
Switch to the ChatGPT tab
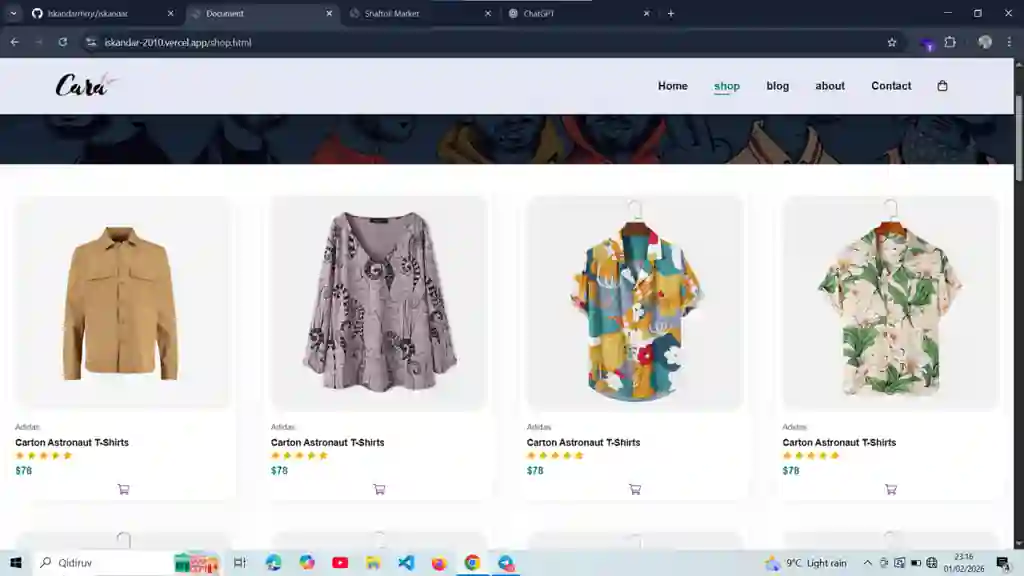point(579,13)
